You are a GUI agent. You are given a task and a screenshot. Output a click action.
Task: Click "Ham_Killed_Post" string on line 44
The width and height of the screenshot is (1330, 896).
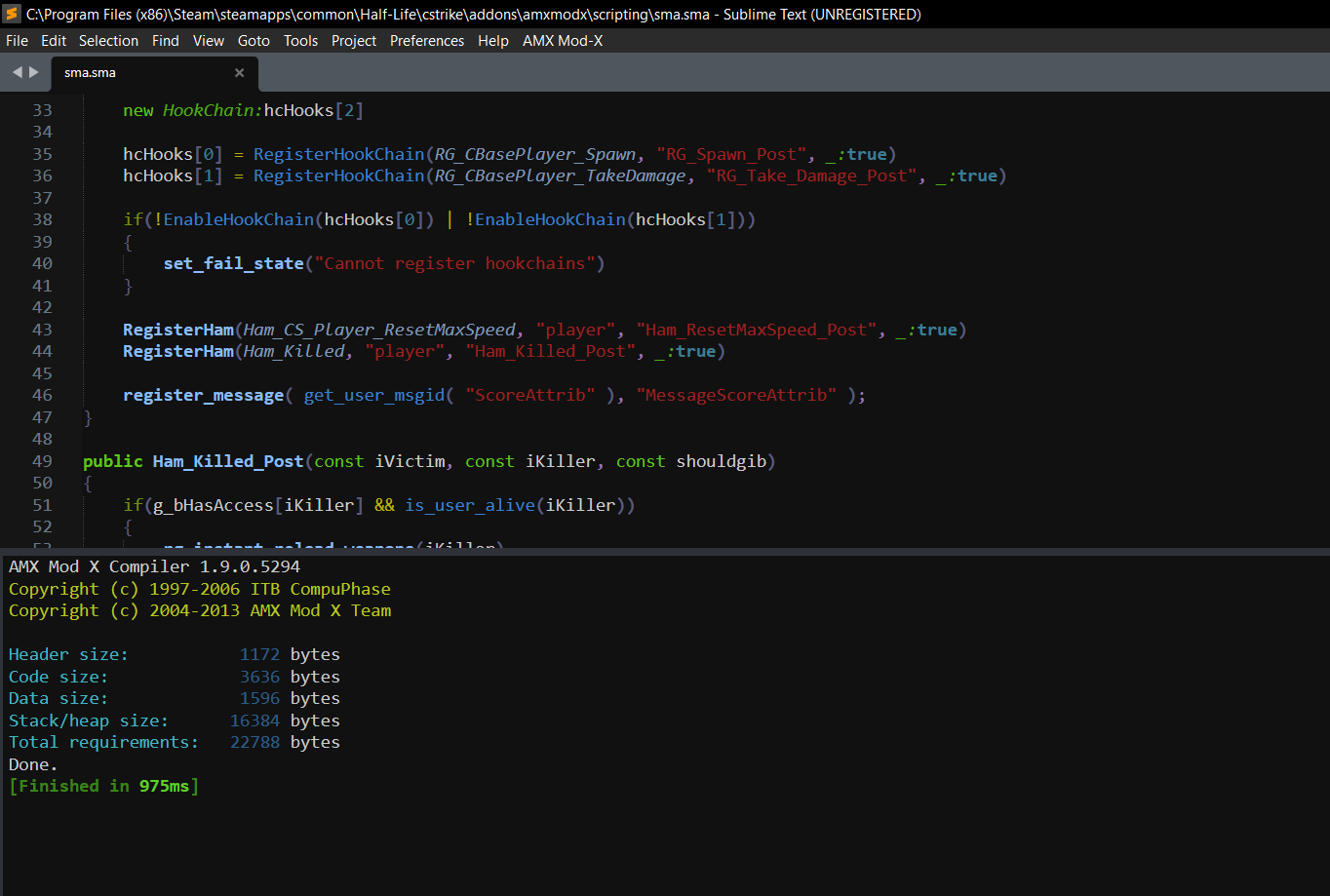pos(550,351)
